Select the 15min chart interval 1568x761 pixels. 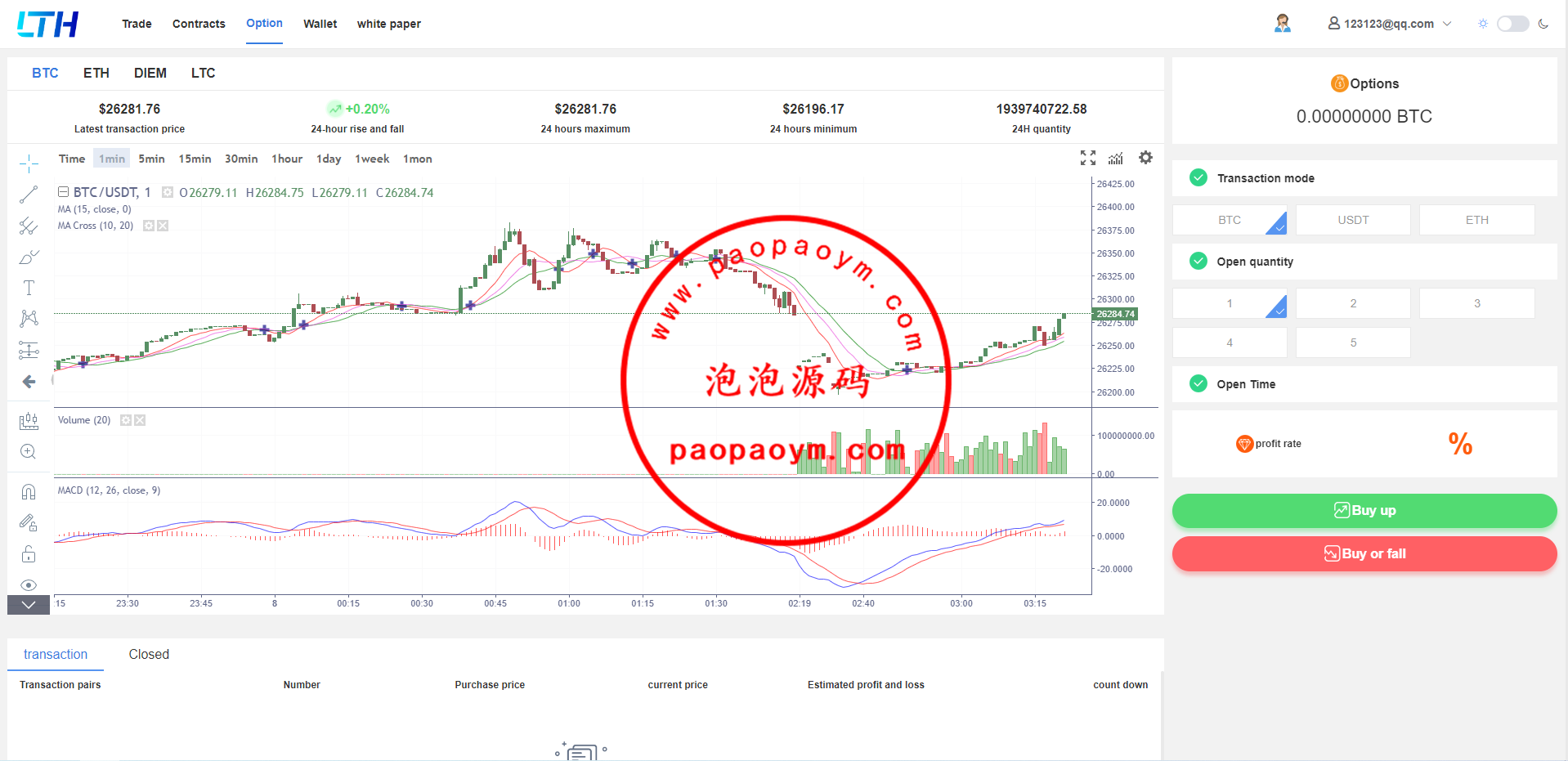pos(195,159)
